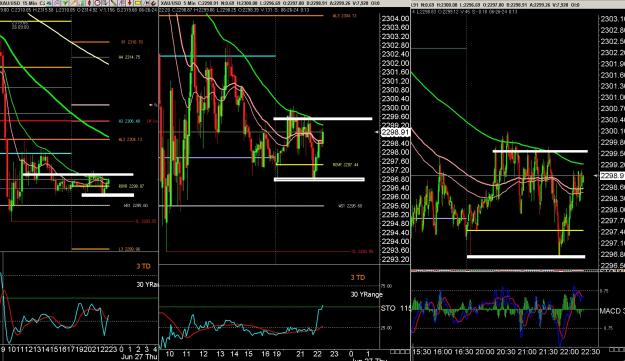Click the 15:30 time label on right chart

421,352
